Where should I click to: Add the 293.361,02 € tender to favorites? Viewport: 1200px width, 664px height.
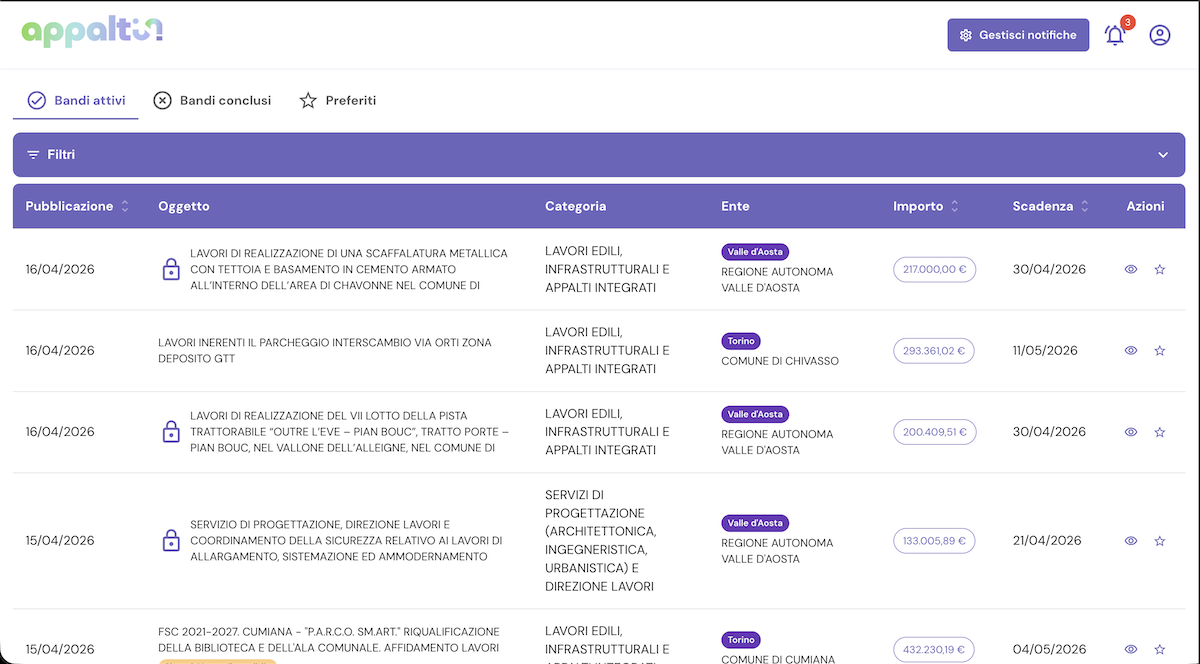1160,351
